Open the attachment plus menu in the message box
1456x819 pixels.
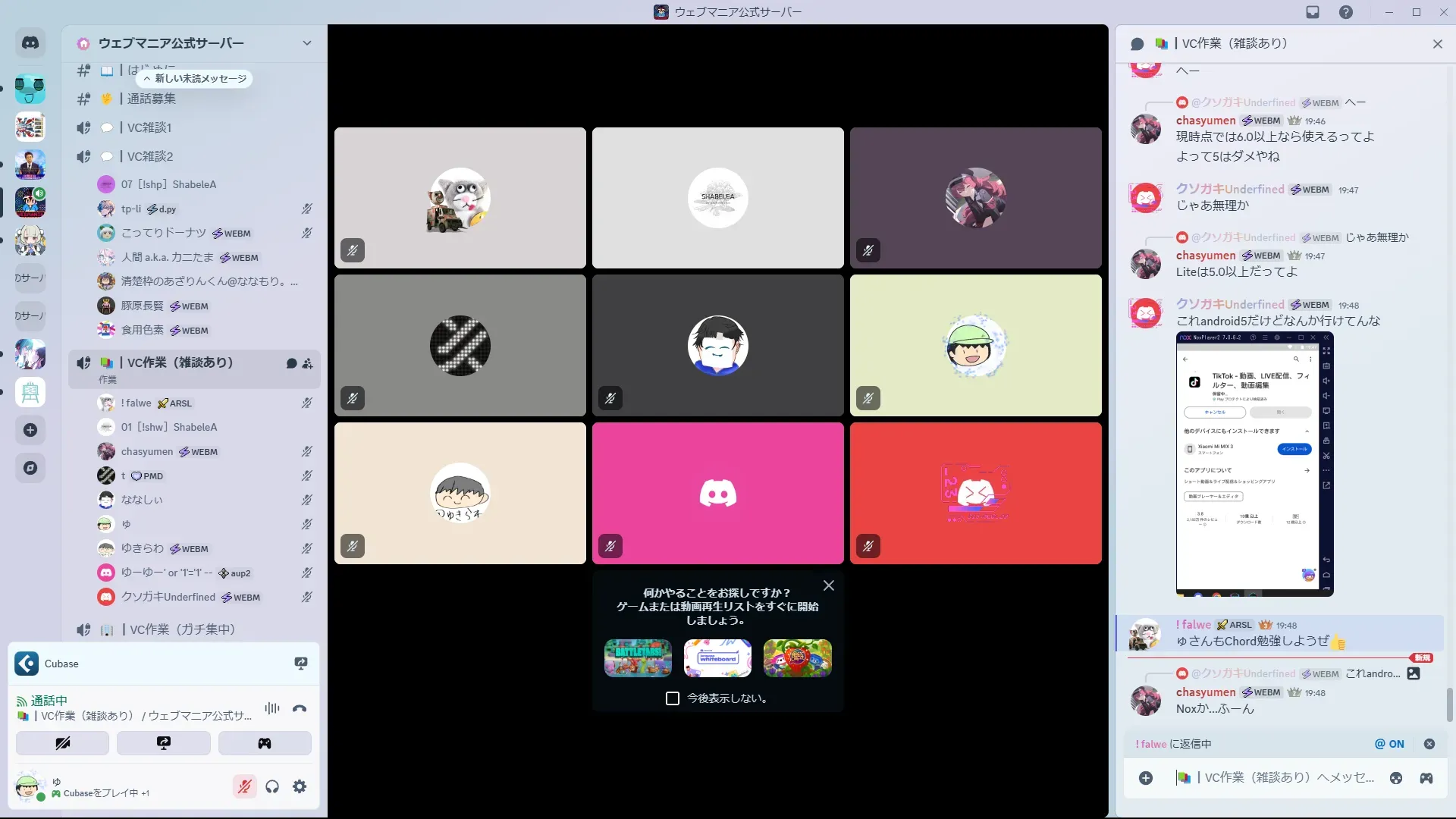coord(1146,778)
